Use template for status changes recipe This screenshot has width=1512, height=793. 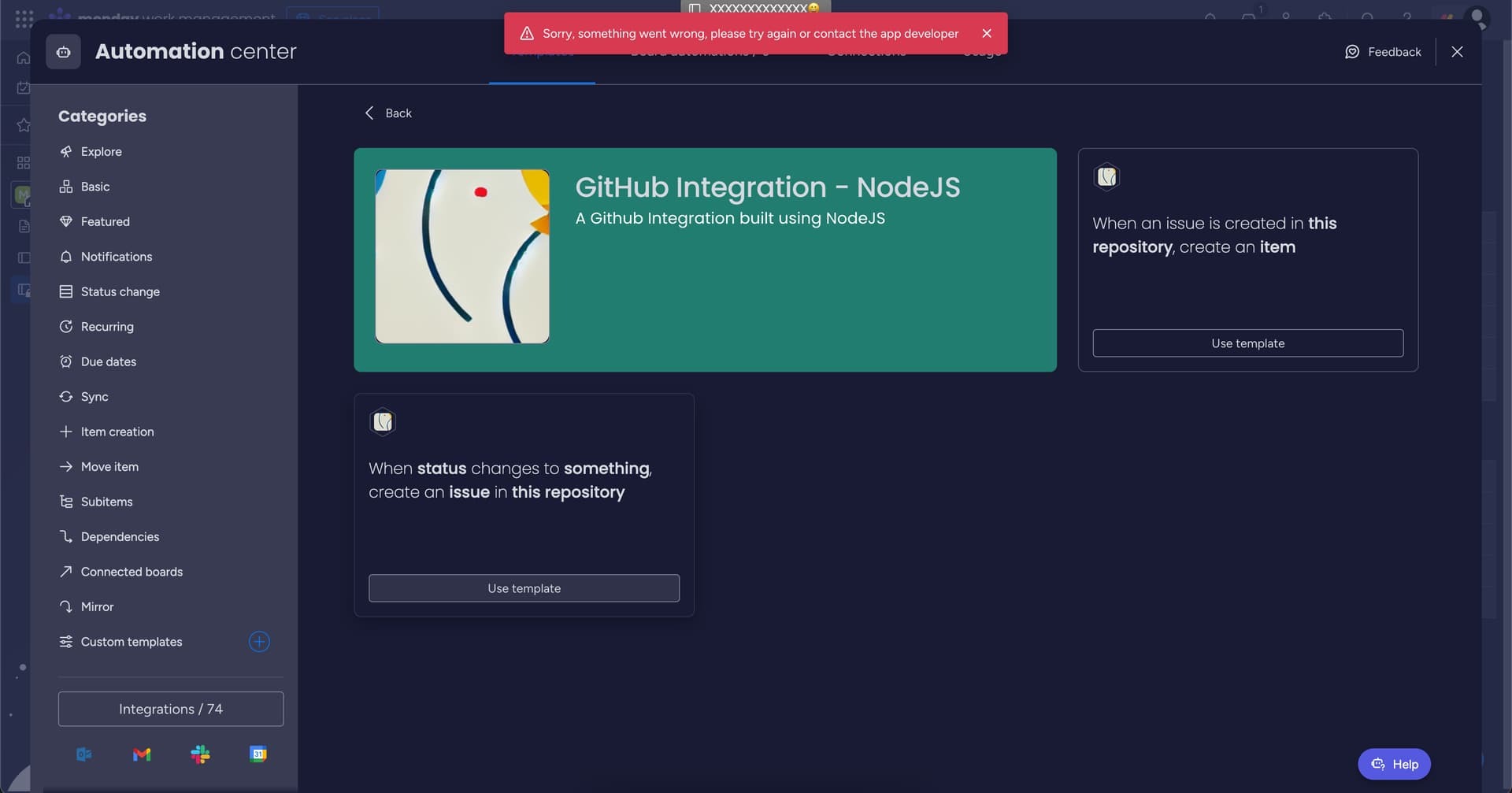coord(524,588)
